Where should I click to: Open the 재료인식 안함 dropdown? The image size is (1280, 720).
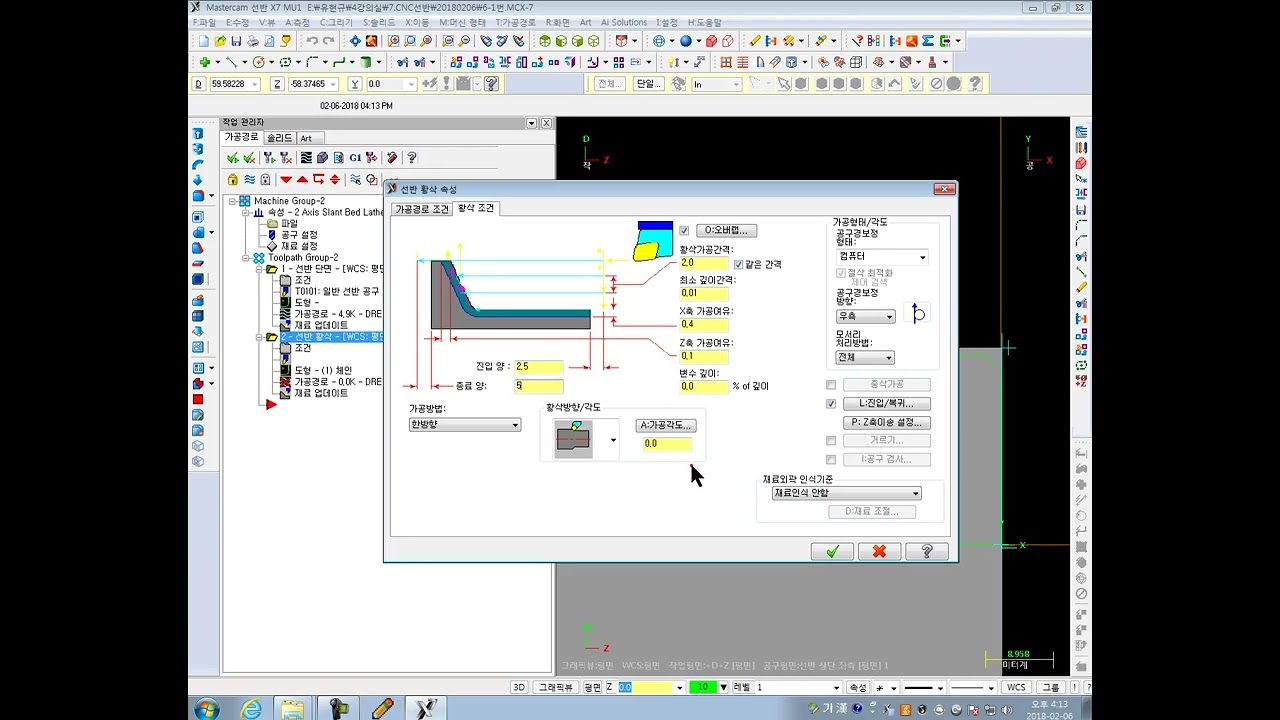846,493
